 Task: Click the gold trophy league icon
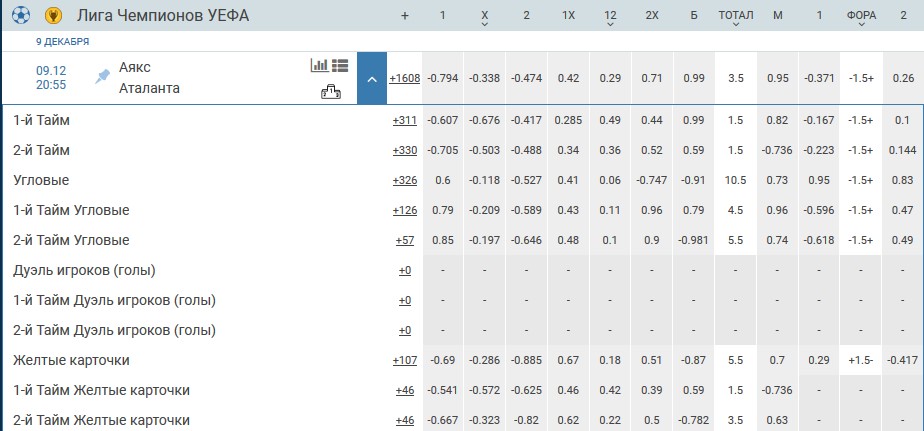[54, 16]
